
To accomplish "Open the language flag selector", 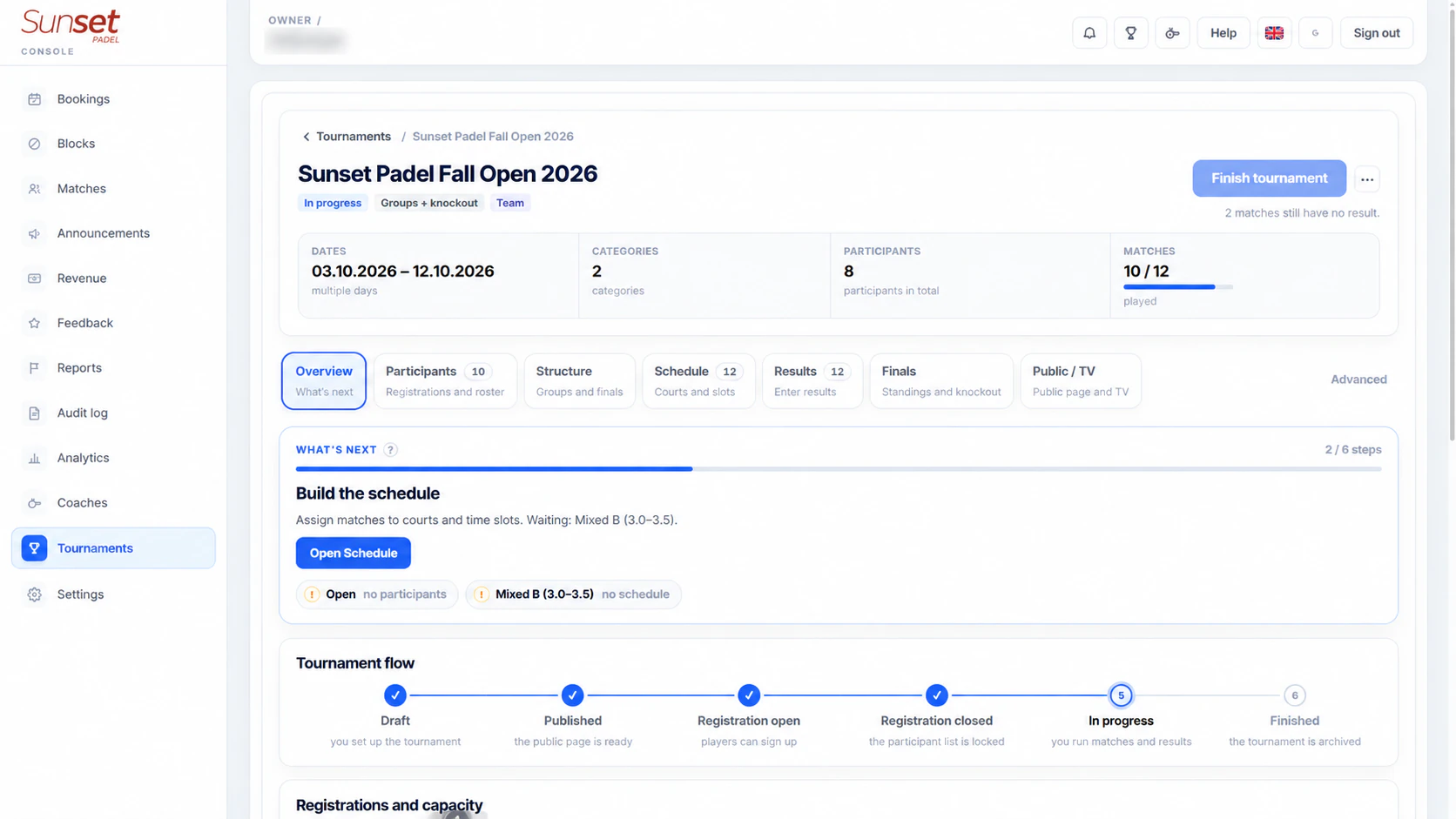I will coord(1274,33).
